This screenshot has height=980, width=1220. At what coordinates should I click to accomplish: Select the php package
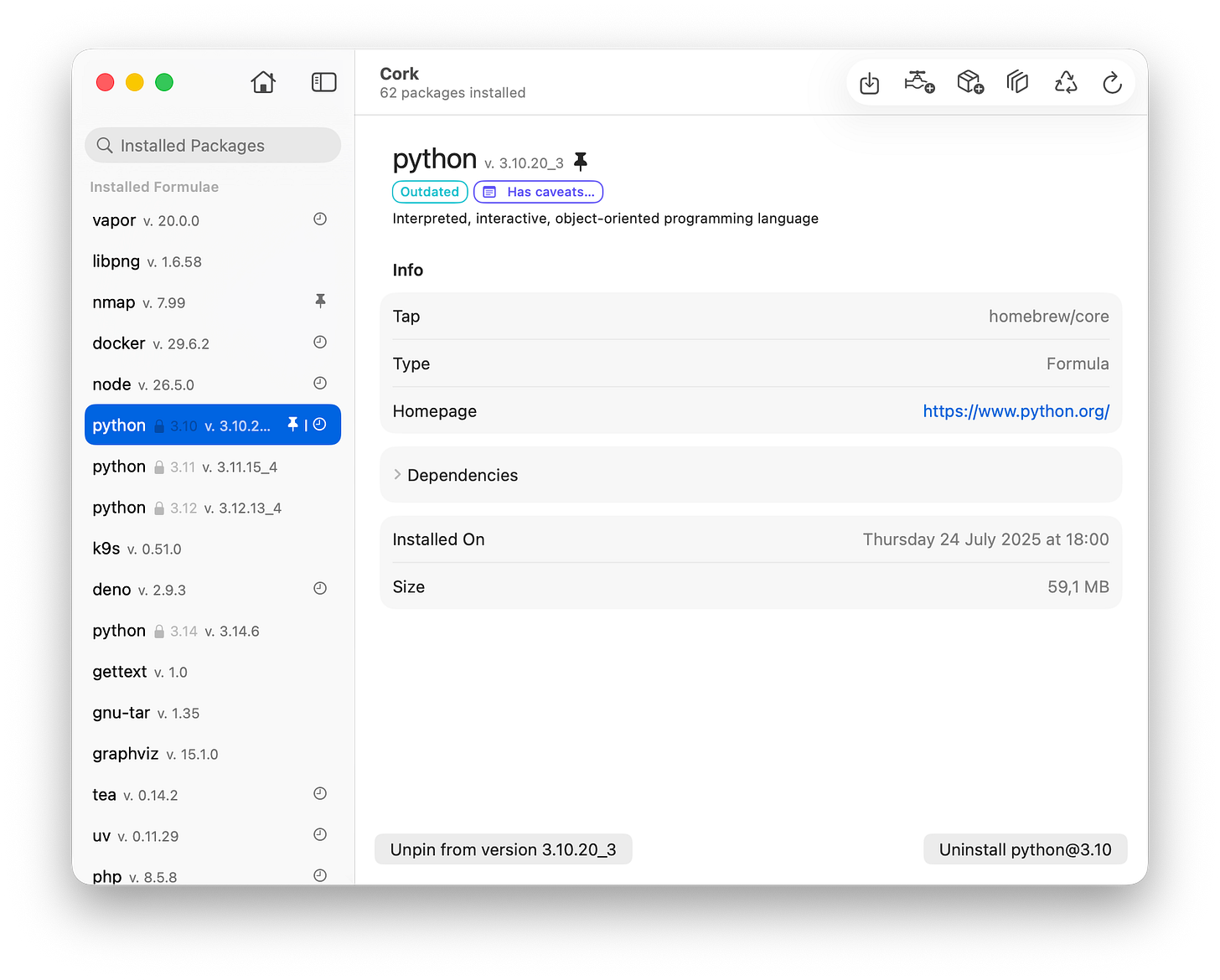213,871
